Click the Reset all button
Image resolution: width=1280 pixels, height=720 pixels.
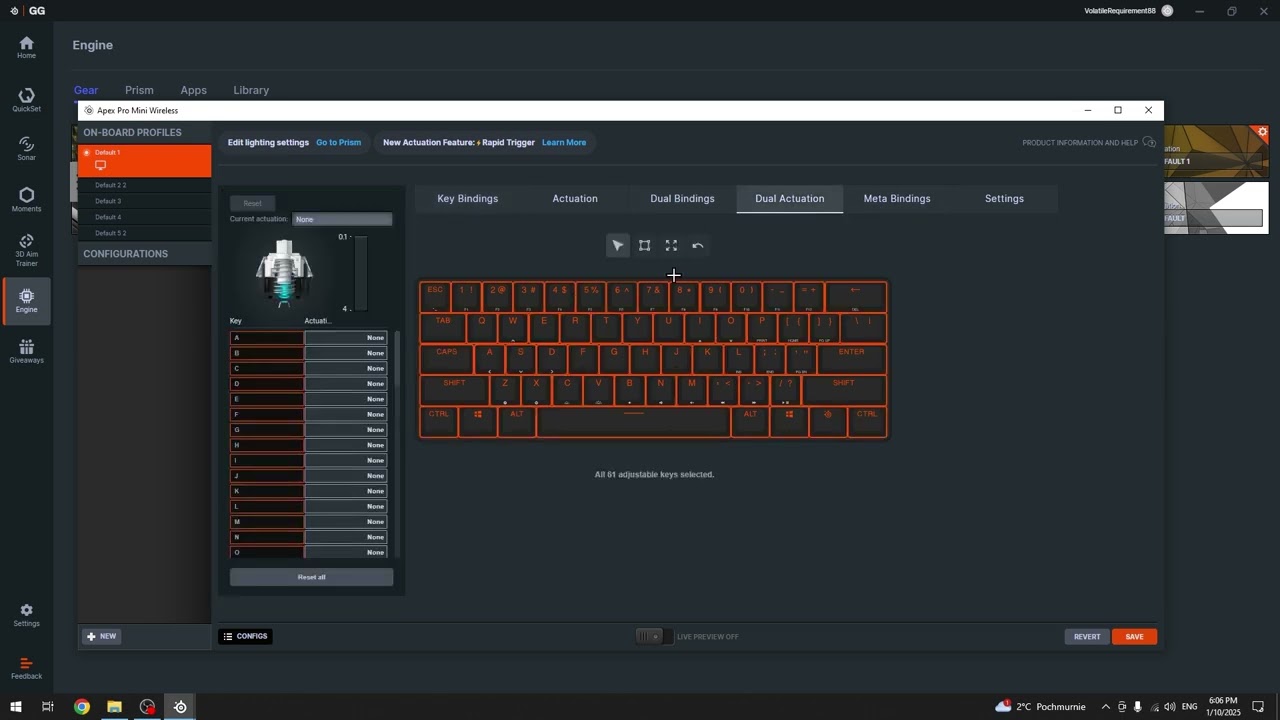[311, 577]
